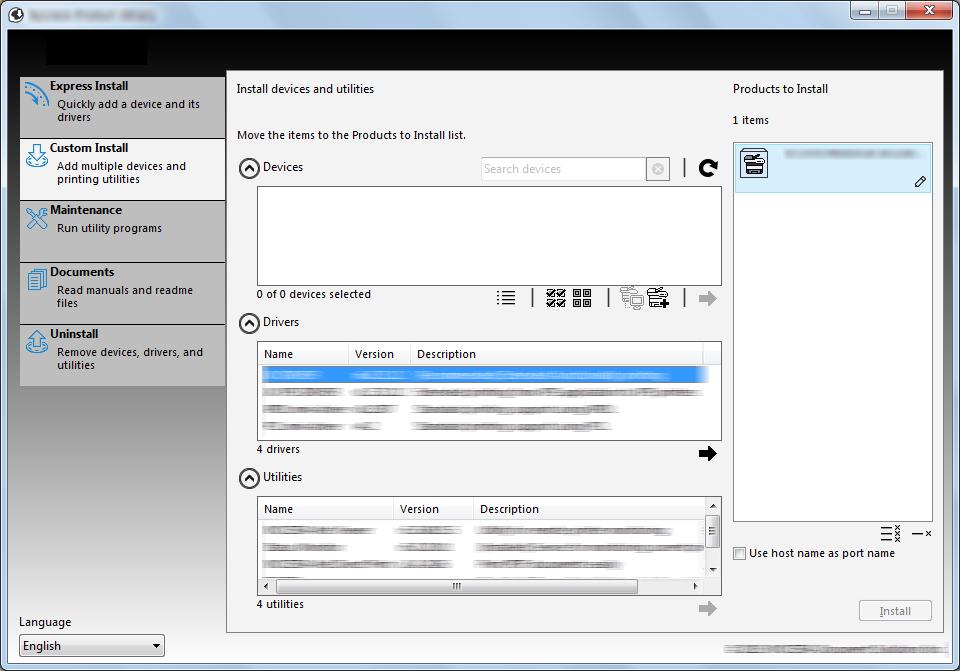Collapse the Devices section
This screenshot has height=671, width=960.
(249, 168)
